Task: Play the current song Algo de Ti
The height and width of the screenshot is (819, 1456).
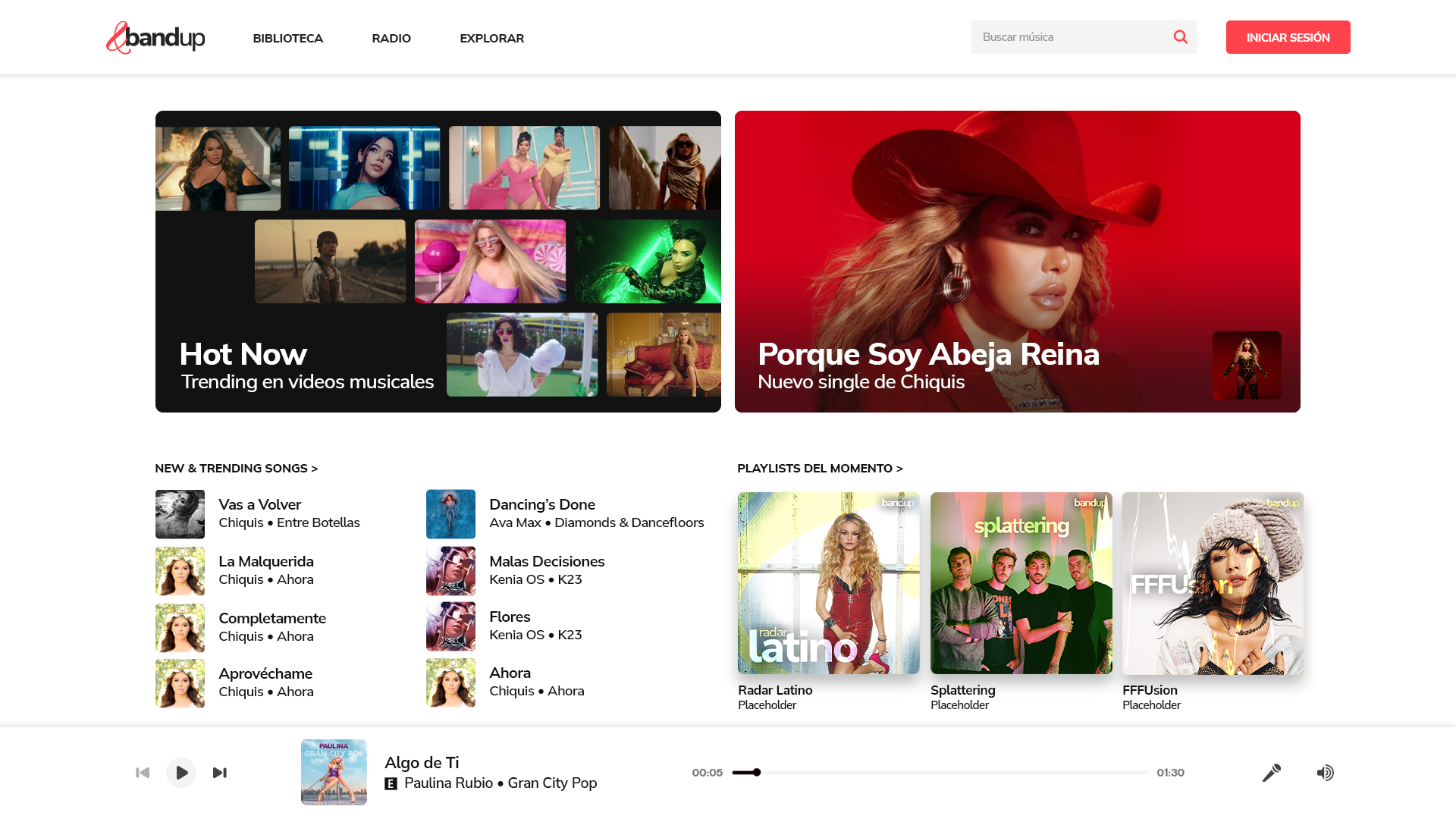Action: tap(181, 773)
